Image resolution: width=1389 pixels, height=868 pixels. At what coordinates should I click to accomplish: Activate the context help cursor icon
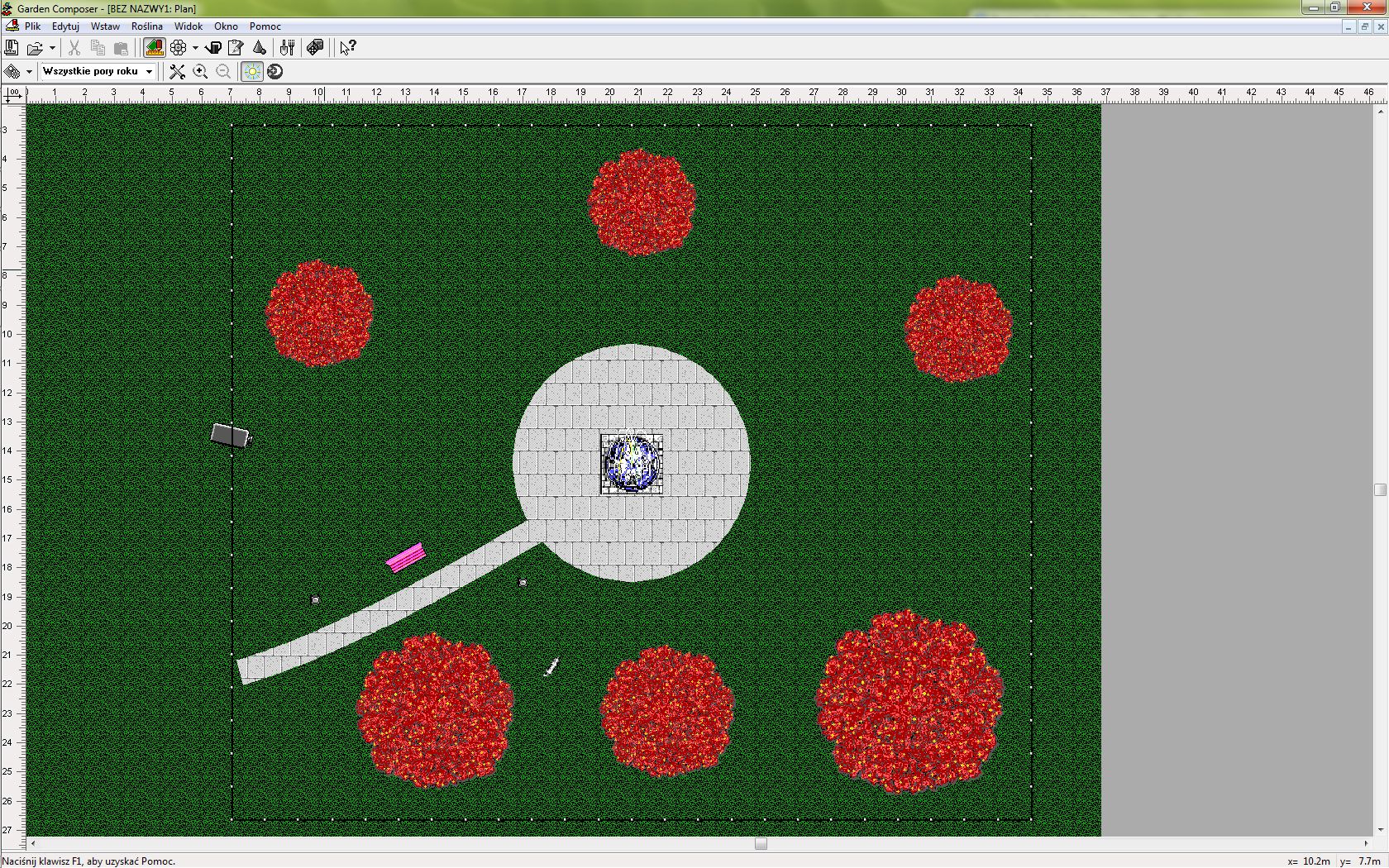point(348,48)
